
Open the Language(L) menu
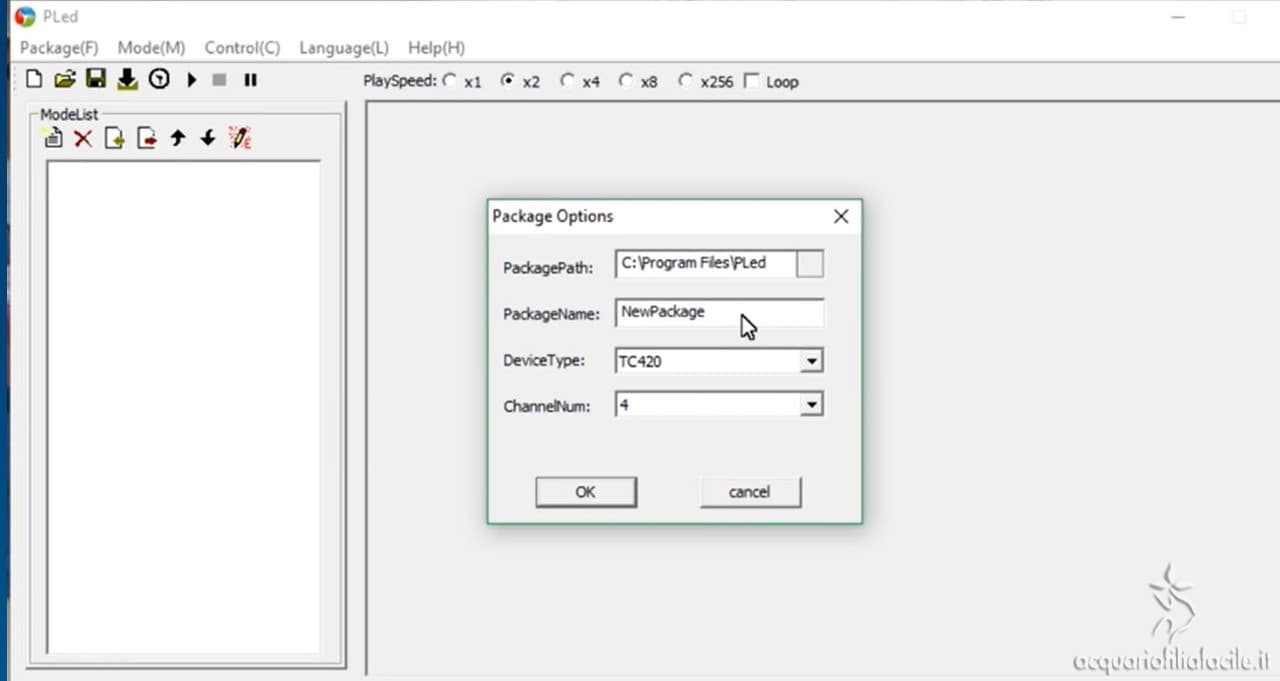tap(344, 48)
